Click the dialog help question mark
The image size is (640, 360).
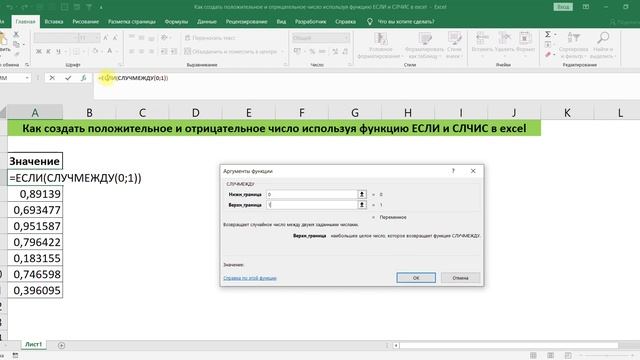[x=453, y=171]
